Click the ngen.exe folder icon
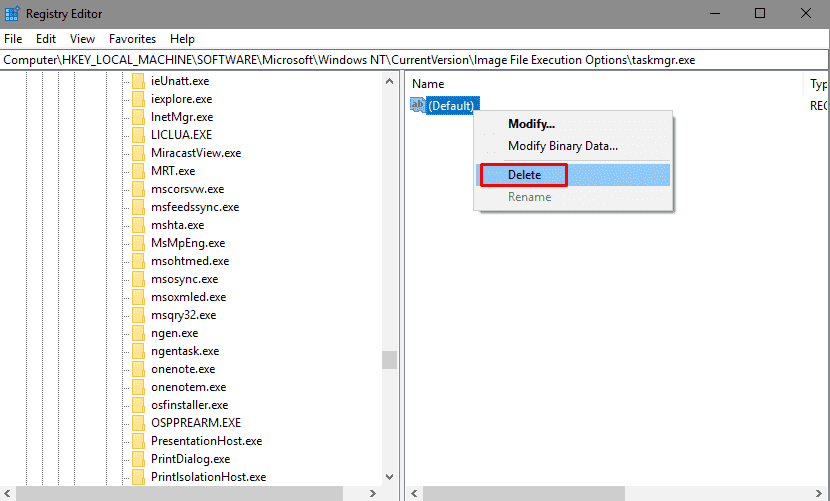The image size is (830, 501). point(138,333)
